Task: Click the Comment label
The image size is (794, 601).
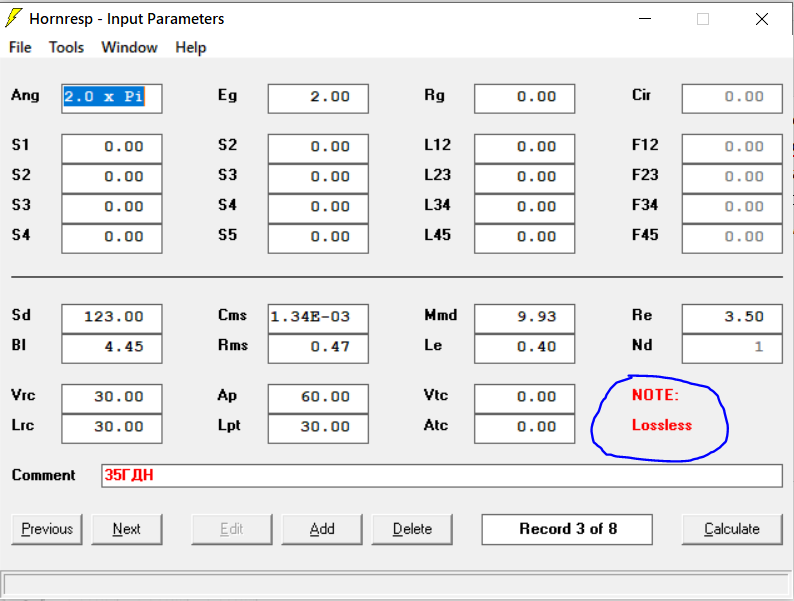Action: tap(44, 475)
